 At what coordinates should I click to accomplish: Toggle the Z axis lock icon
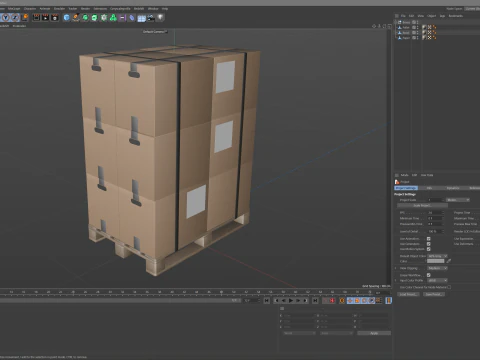15,17
